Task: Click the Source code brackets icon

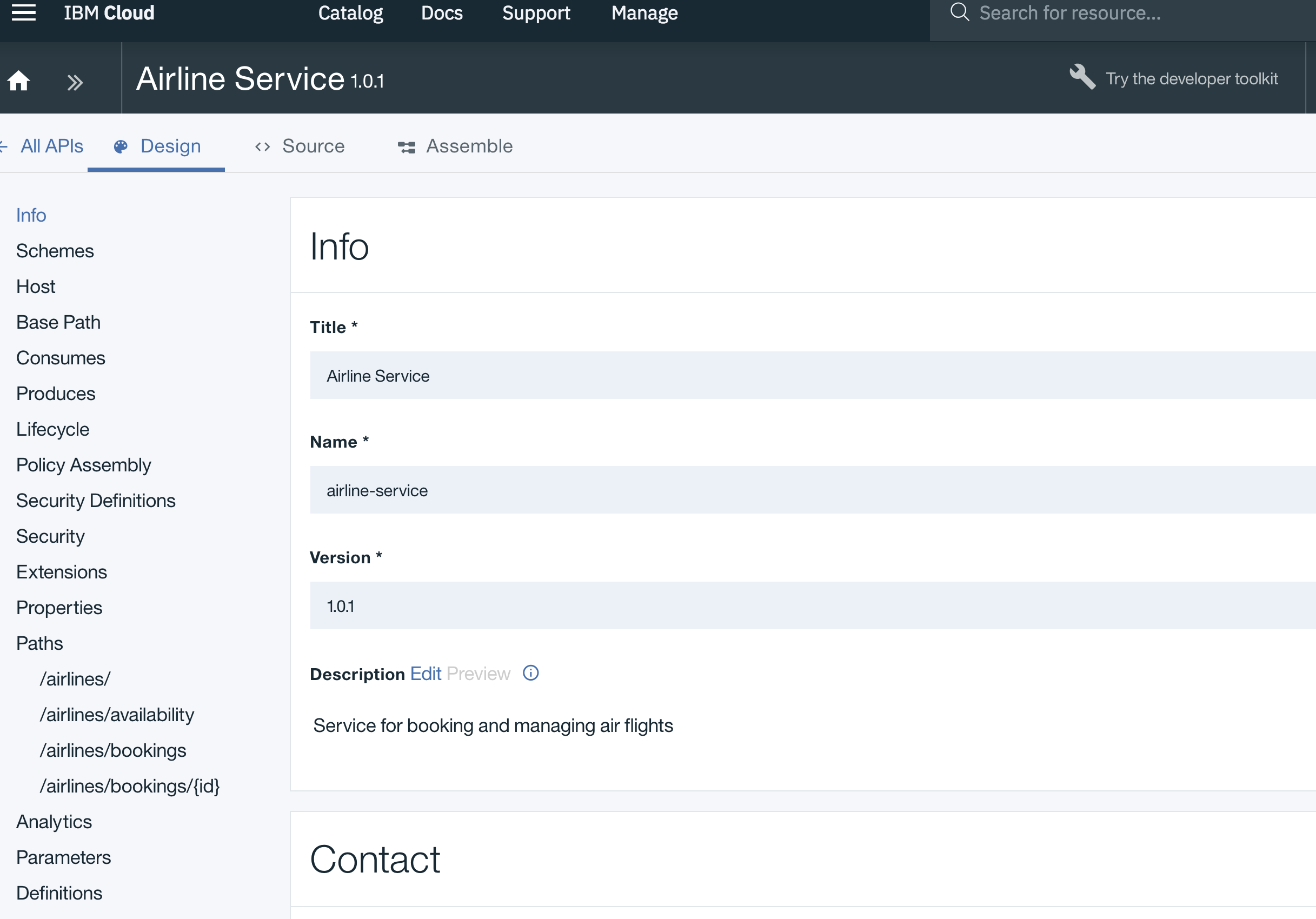Action: 263,146
